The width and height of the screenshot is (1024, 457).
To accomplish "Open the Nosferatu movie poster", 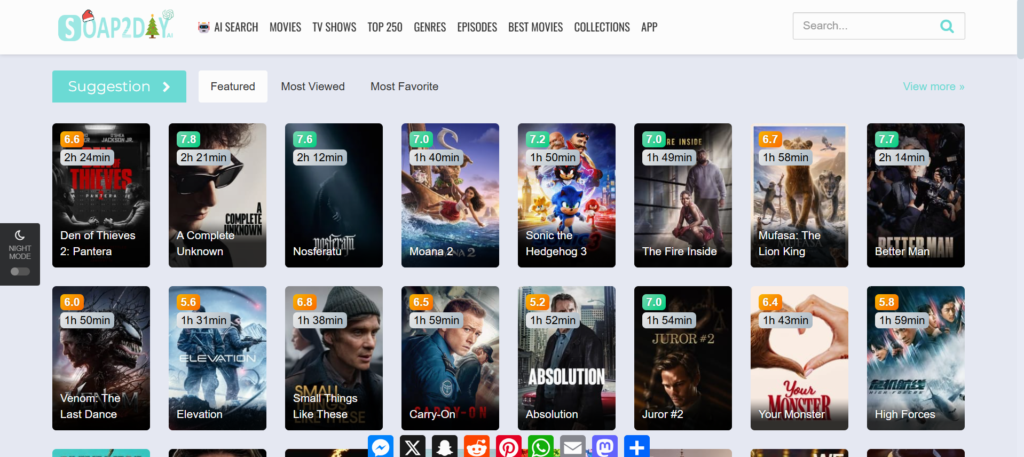I will 334,195.
